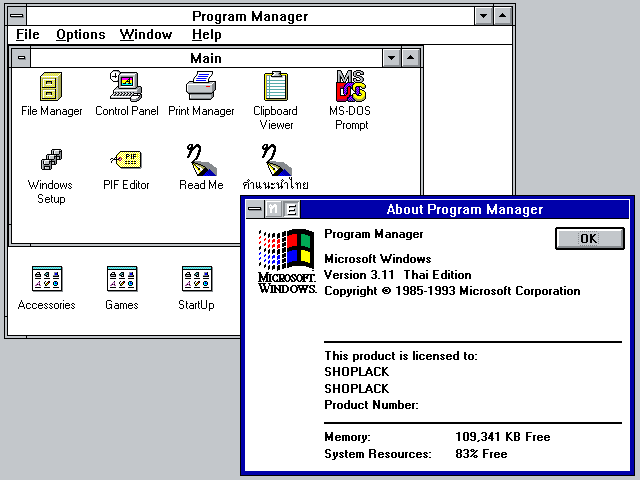
Task: Click the 'System Resources:' label
Action: tap(378, 454)
